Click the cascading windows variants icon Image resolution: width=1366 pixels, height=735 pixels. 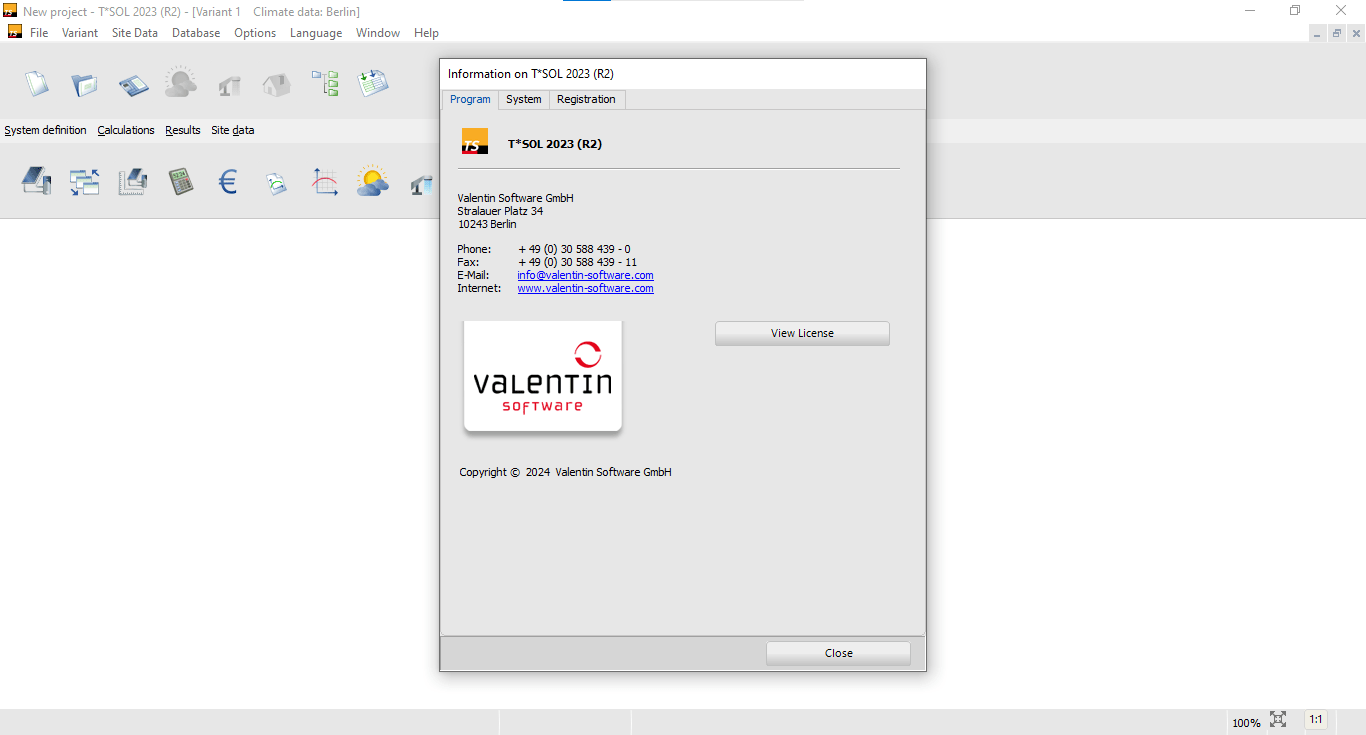[x=84, y=181]
